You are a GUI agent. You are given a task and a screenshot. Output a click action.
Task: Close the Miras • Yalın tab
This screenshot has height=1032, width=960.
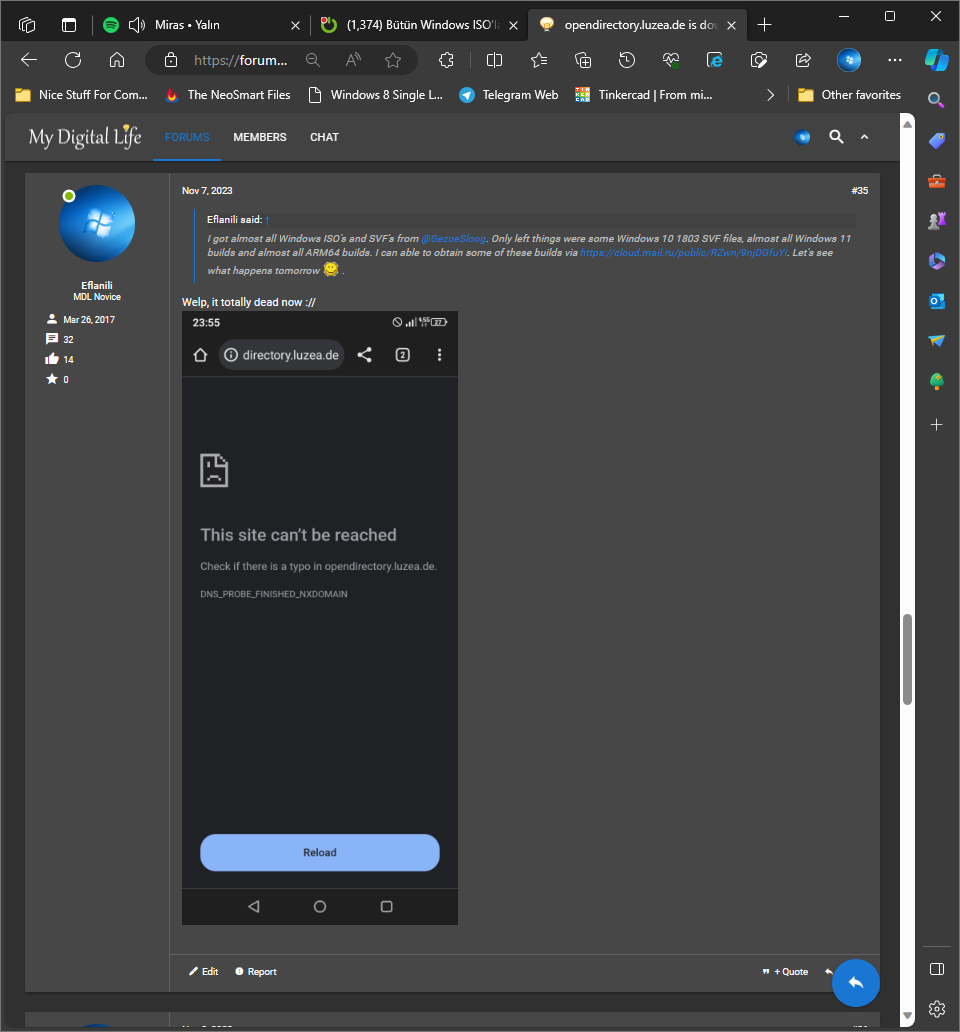tap(295, 25)
